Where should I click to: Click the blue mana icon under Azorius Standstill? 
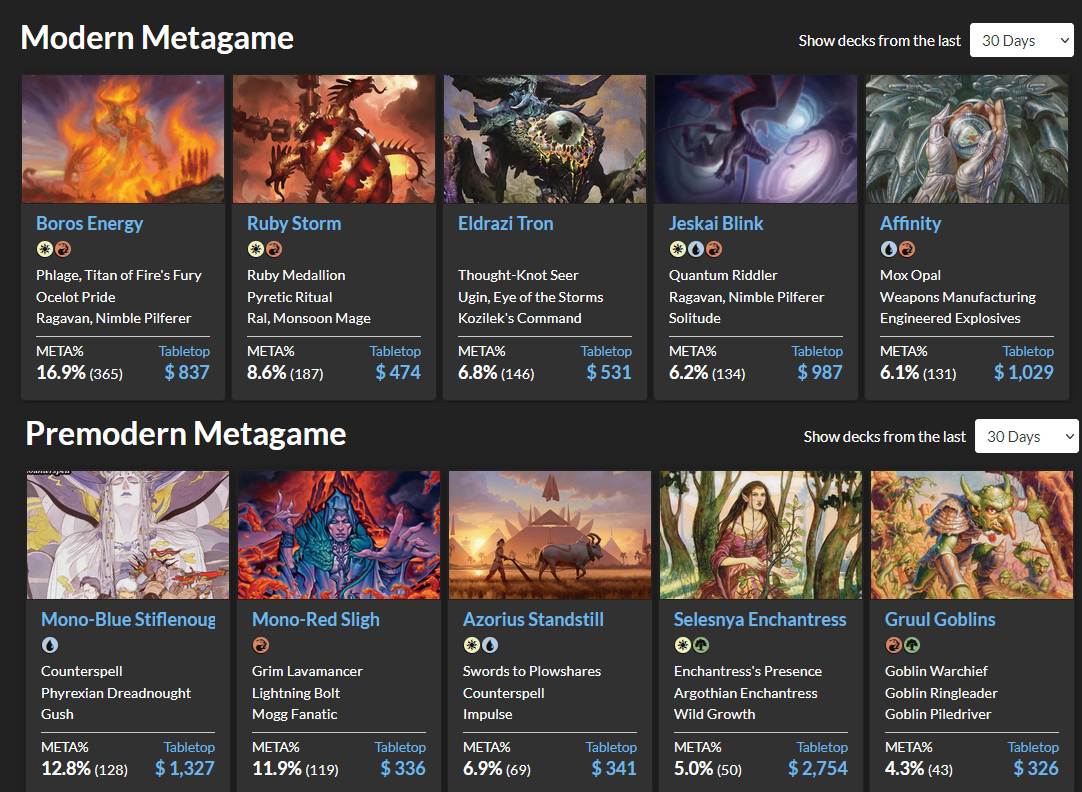[x=490, y=645]
